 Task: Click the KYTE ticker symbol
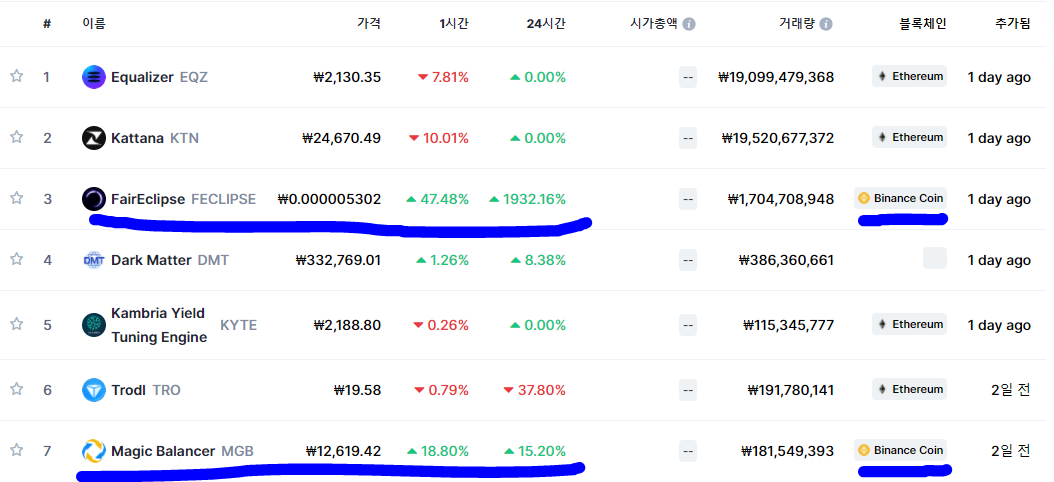pyautogui.click(x=239, y=325)
